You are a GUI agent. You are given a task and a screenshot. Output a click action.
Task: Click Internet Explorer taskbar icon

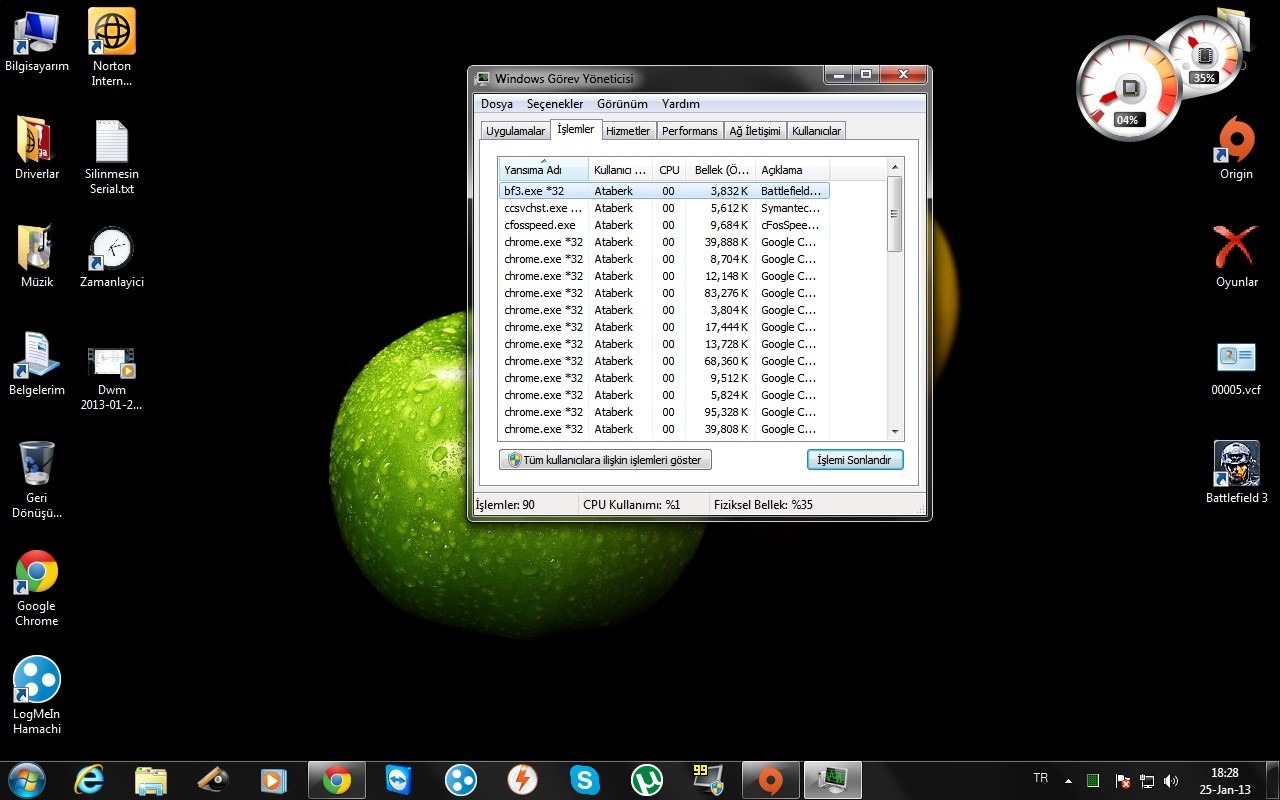pyautogui.click(x=89, y=780)
